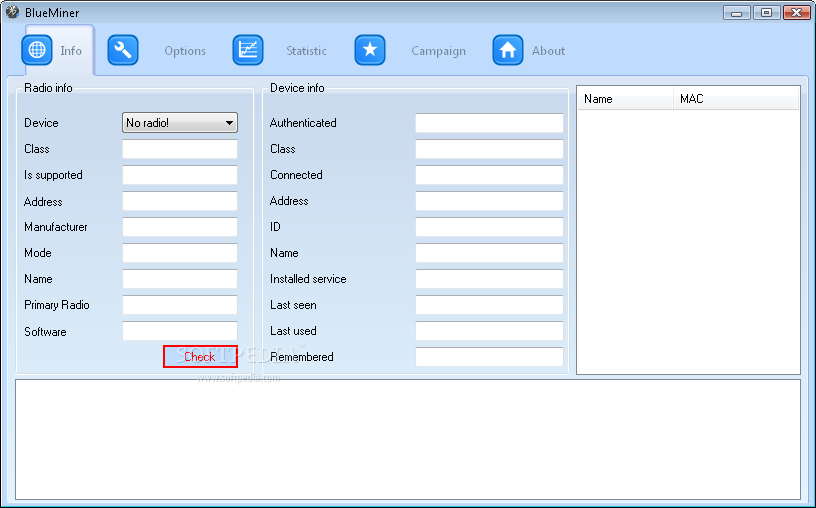The image size is (816, 508).
Task: Click the 'Primary Radio' label text
Action: point(57,305)
